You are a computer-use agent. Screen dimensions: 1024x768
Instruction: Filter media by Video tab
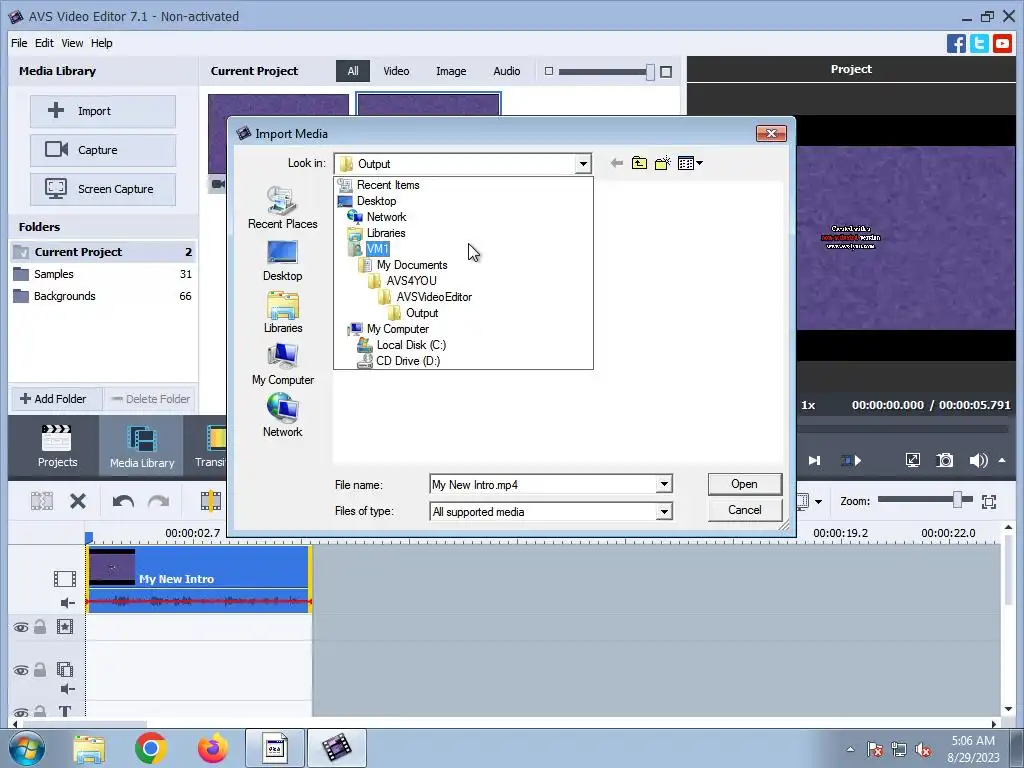[396, 71]
